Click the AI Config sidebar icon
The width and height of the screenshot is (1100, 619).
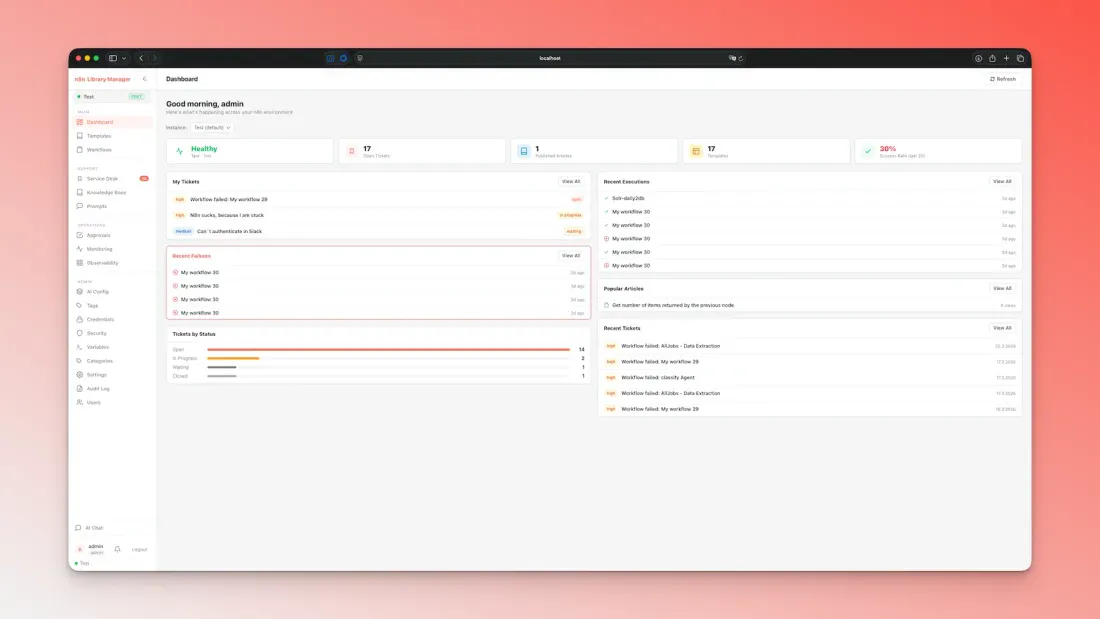click(x=79, y=291)
